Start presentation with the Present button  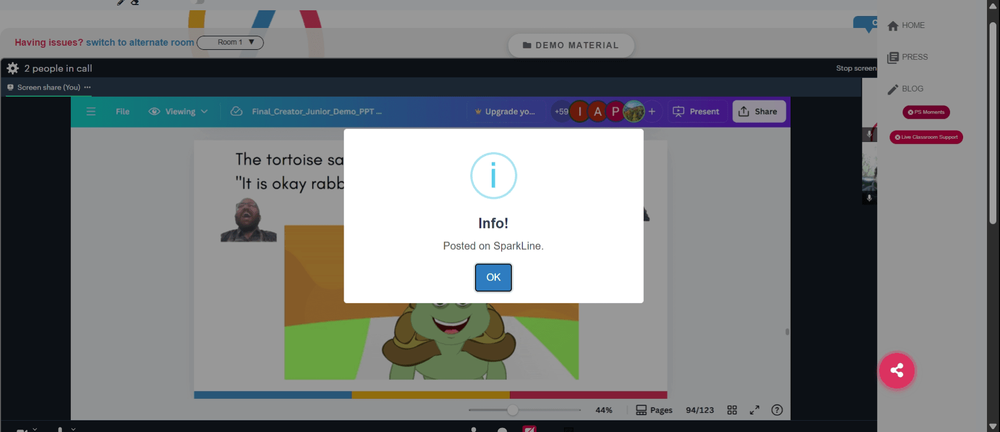pos(696,112)
